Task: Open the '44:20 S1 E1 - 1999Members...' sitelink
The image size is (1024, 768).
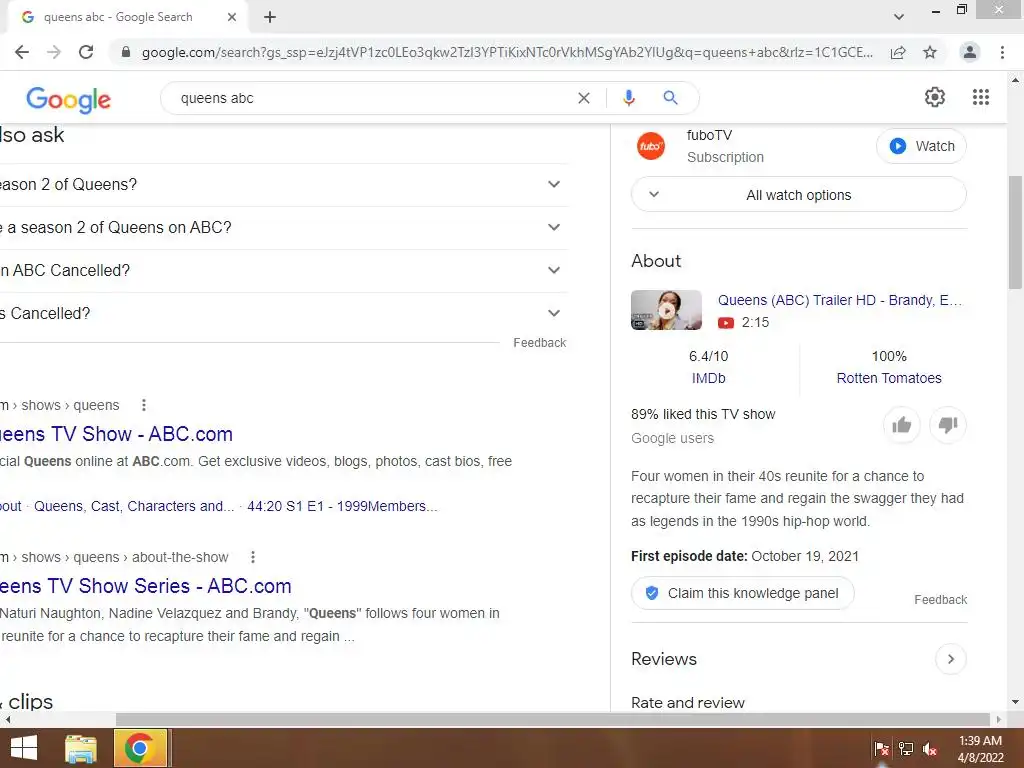Action: point(342,506)
